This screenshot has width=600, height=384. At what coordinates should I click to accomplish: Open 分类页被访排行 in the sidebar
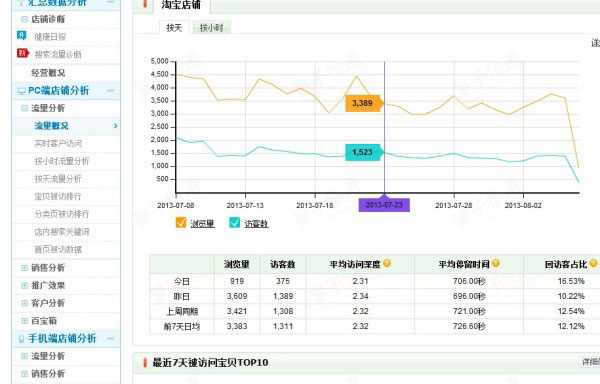[62, 214]
